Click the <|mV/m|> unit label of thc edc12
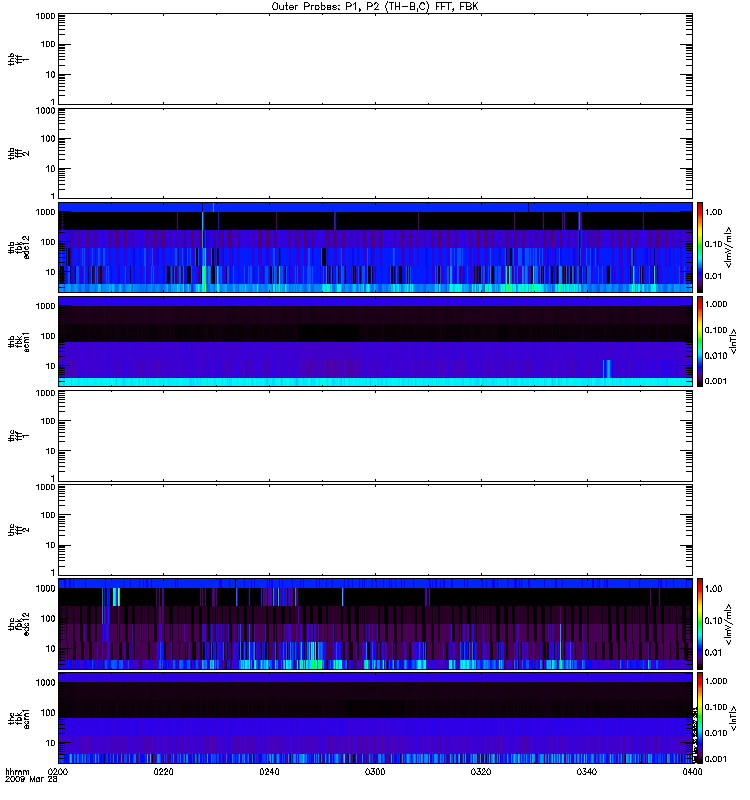This screenshot has height=800, width=750. click(729, 624)
